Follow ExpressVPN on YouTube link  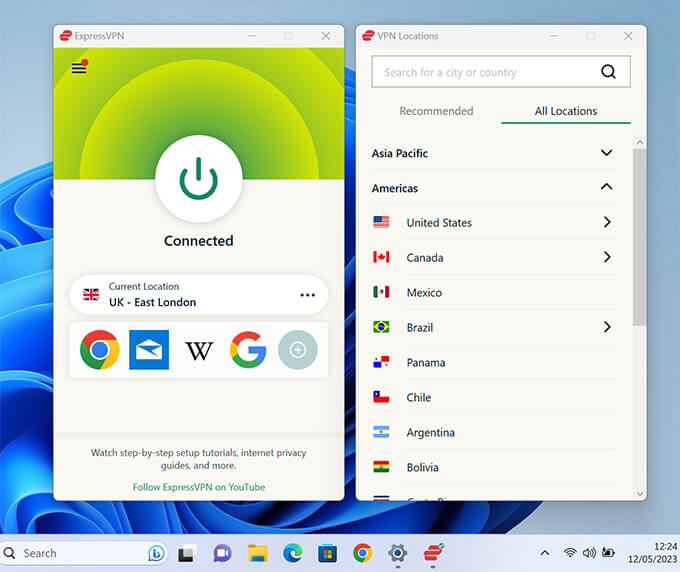point(199,487)
